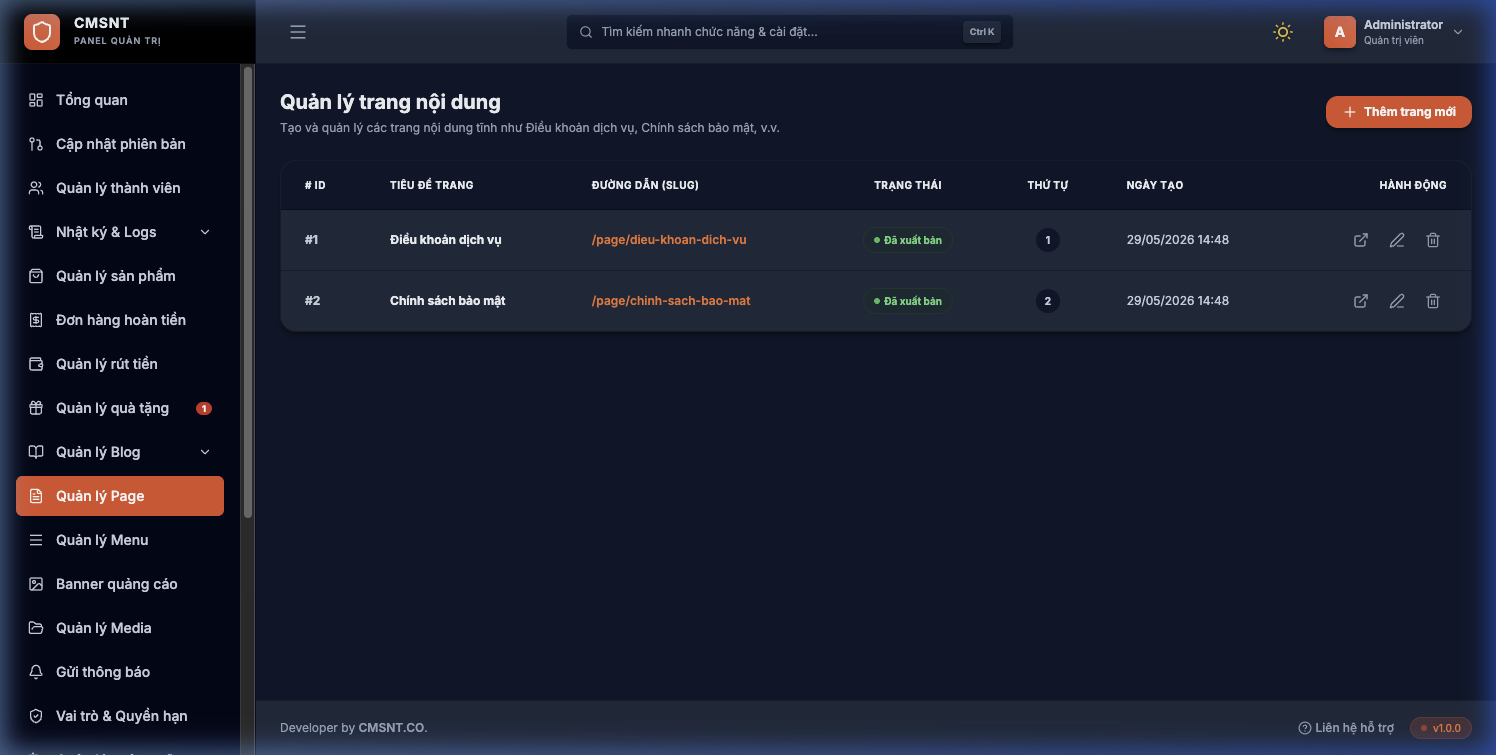Click the Quản lý quà tặng gift icon
The image size is (1496, 755).
pos(36,408)
